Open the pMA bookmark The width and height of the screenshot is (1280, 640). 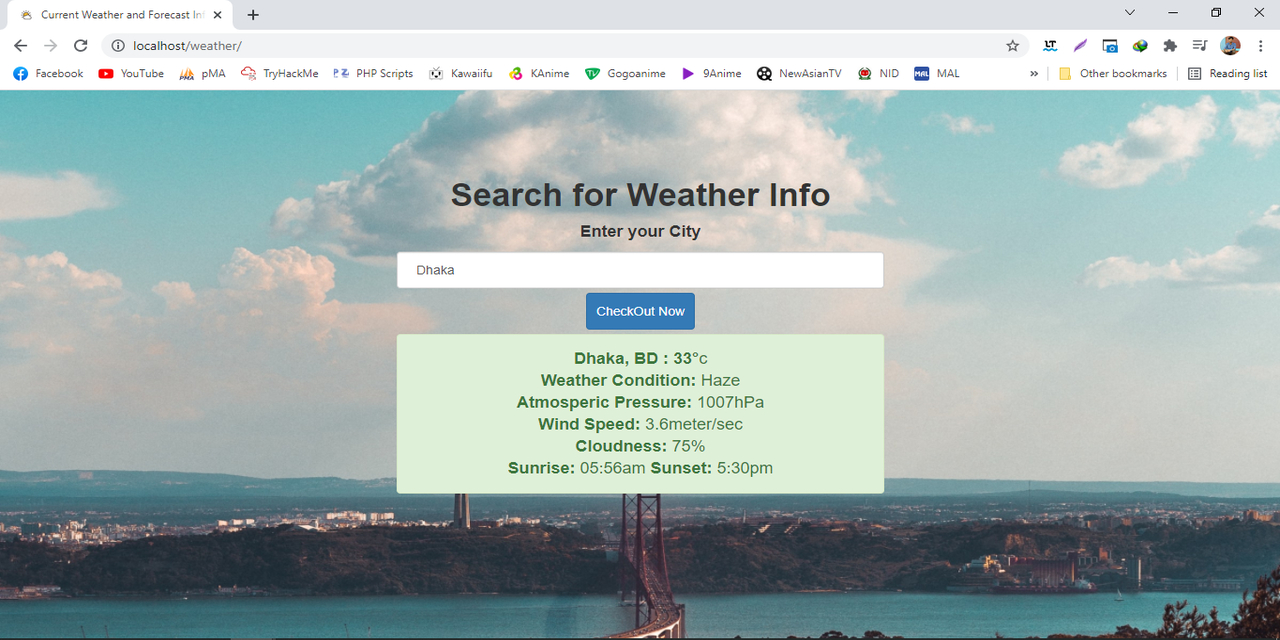point(202,73)
